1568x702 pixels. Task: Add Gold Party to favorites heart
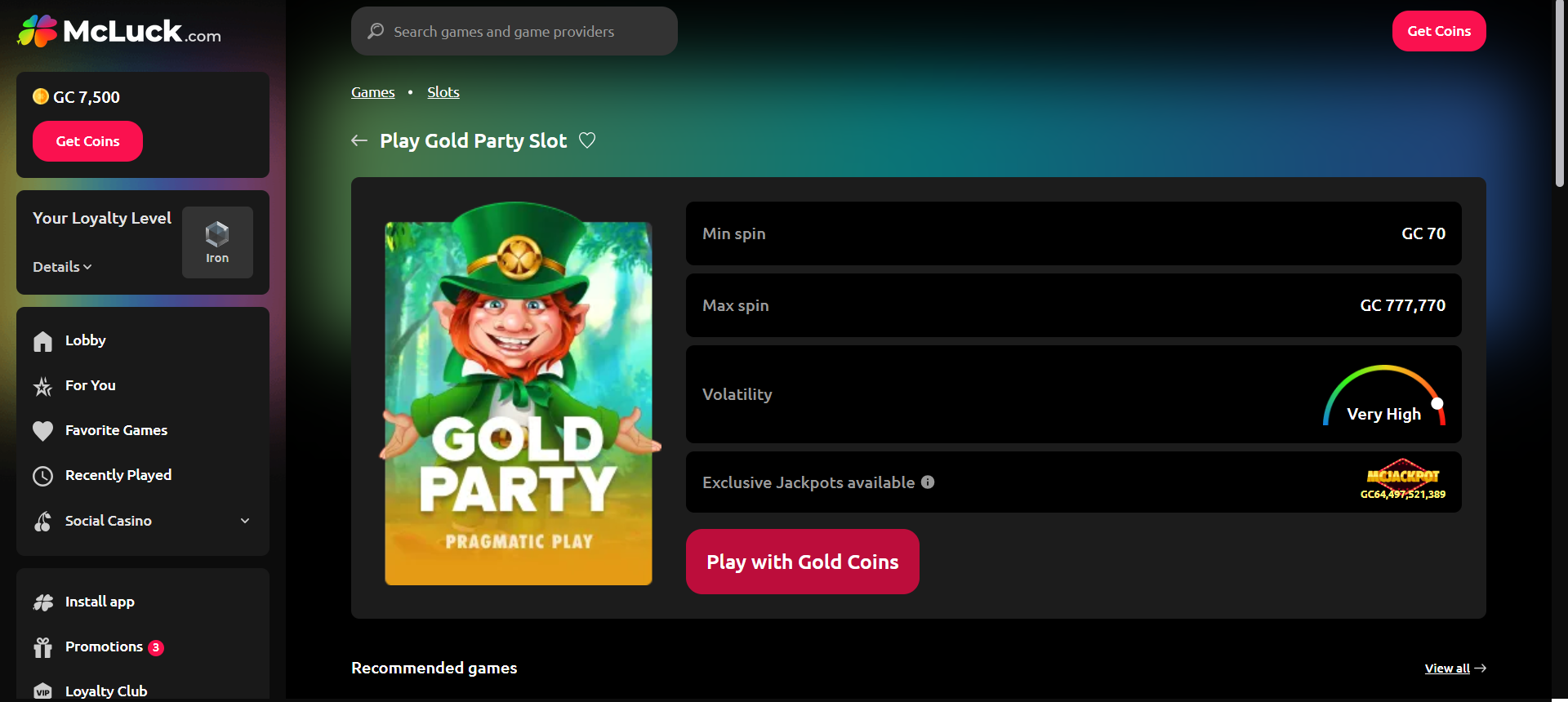(x=587, y=140)
